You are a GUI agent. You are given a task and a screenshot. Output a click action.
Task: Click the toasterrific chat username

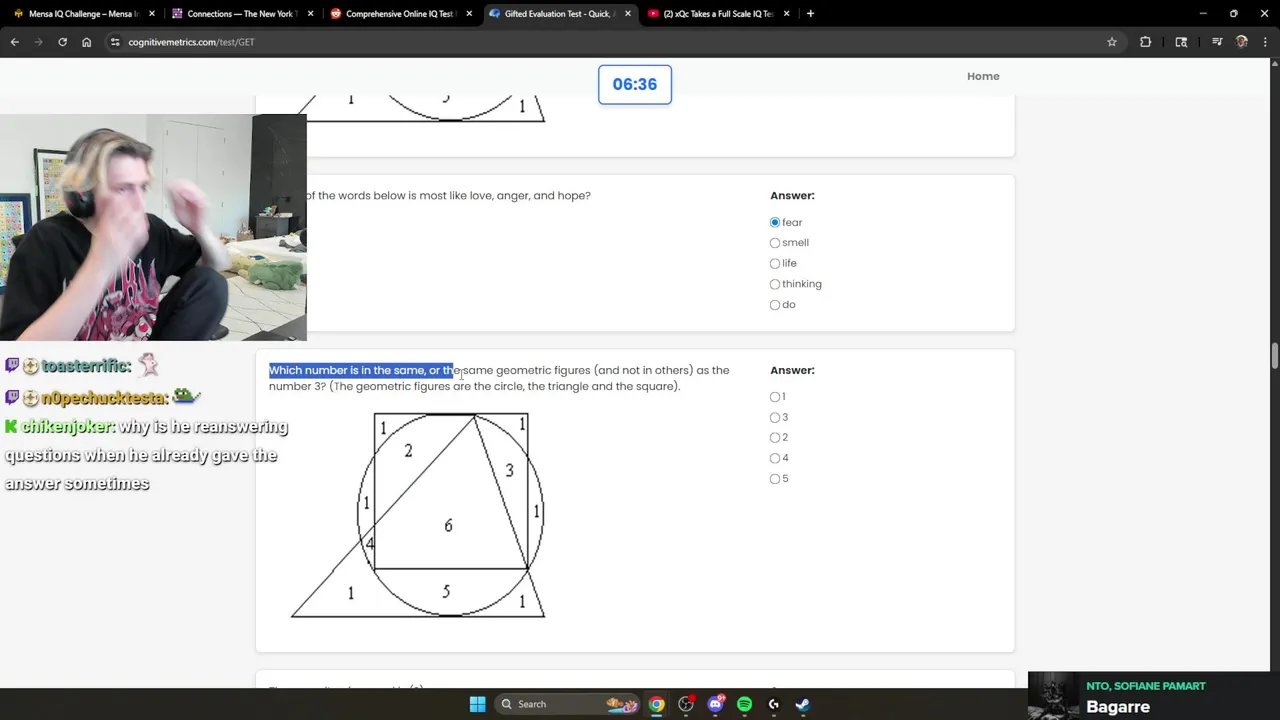click(86, 366)
